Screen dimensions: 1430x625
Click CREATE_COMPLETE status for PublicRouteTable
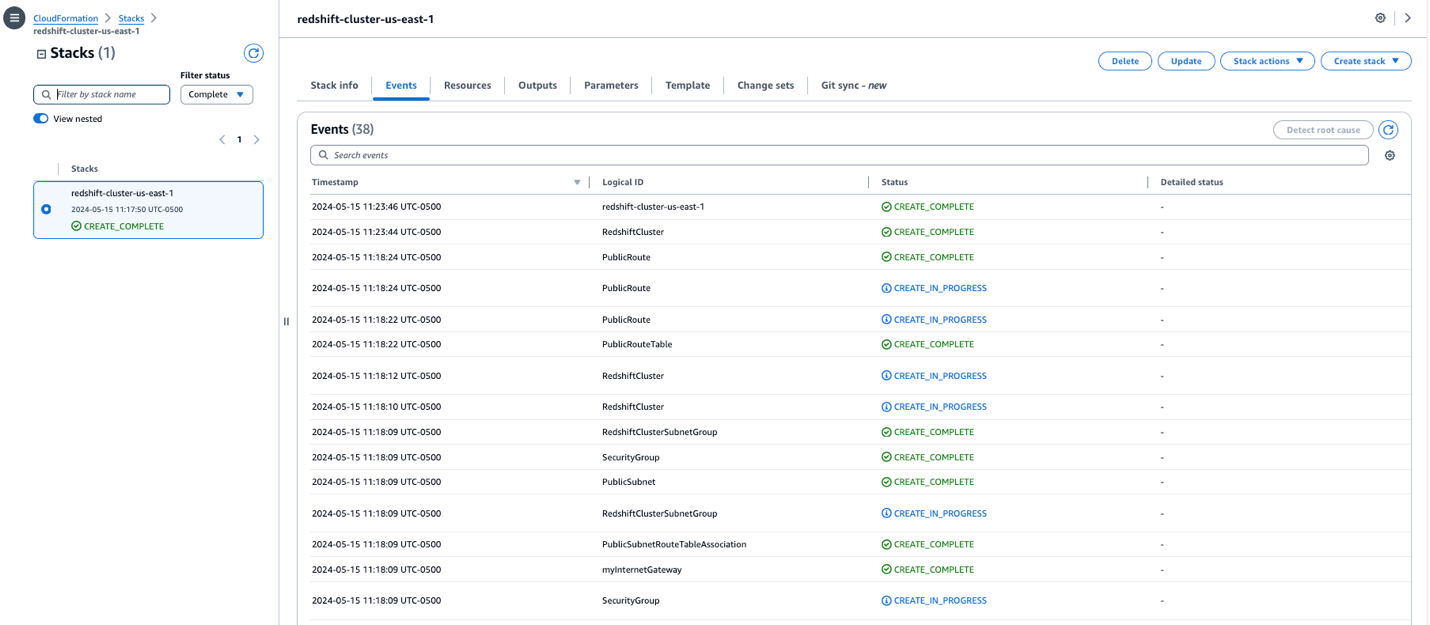point(927,344)
